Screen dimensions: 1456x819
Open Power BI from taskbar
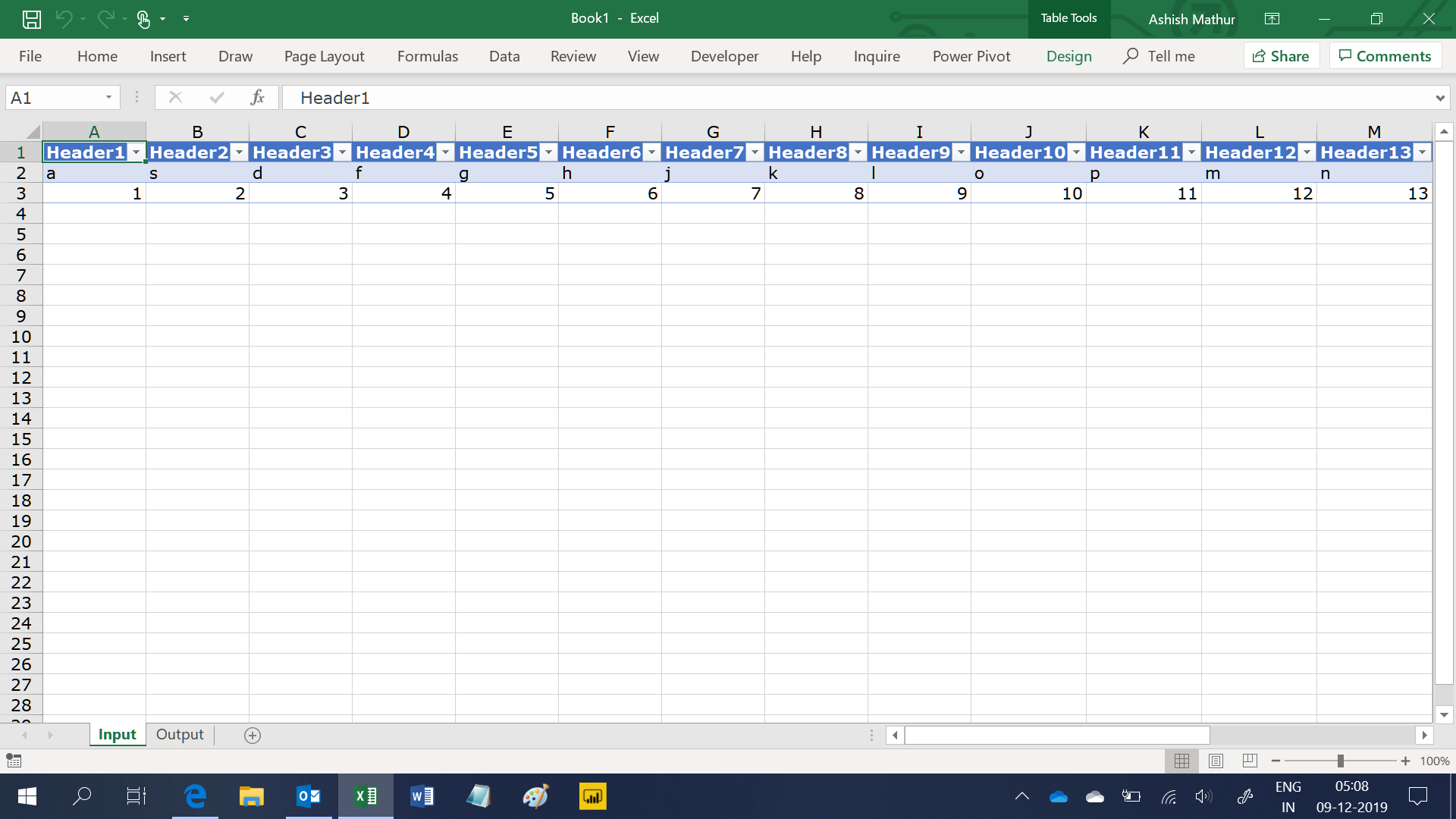[x=593, y=796]
